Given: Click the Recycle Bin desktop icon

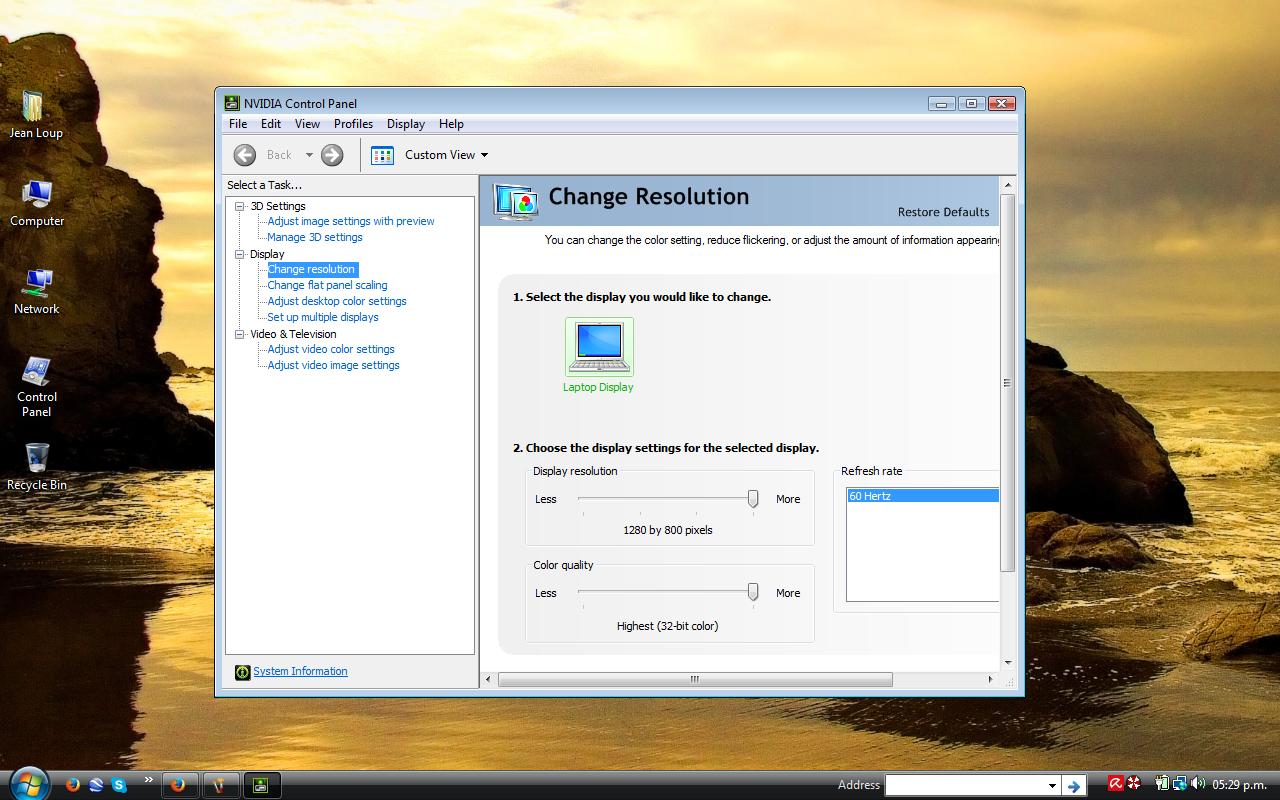Looking at the screenshot, I should tap(37, 458).
